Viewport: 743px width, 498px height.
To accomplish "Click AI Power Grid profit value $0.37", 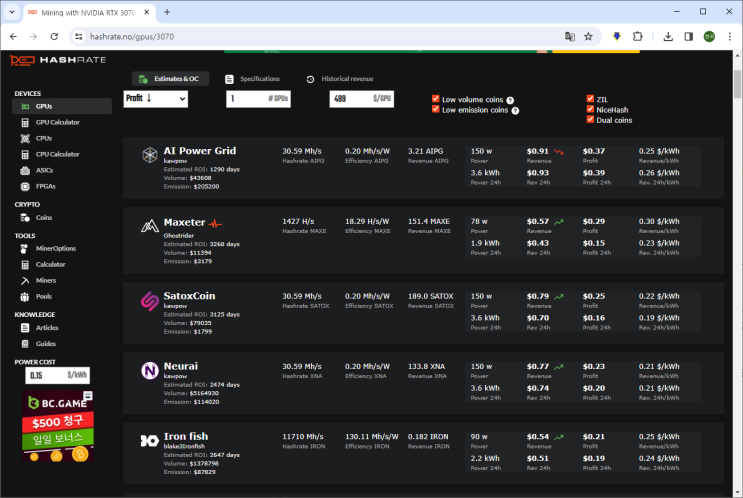I will pyautogui.click(x=594, y=151).
